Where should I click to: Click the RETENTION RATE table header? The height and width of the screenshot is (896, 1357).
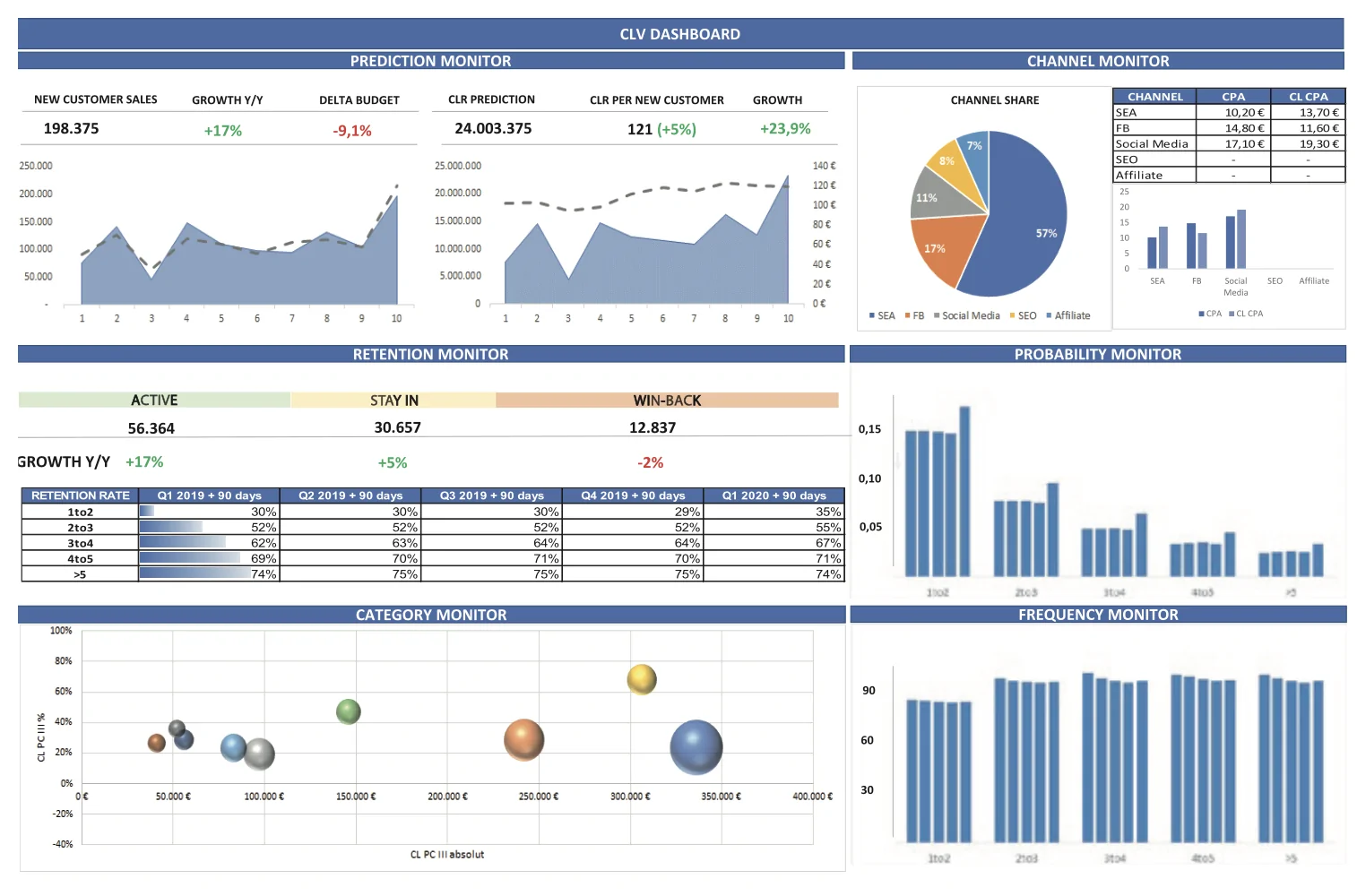81,495
